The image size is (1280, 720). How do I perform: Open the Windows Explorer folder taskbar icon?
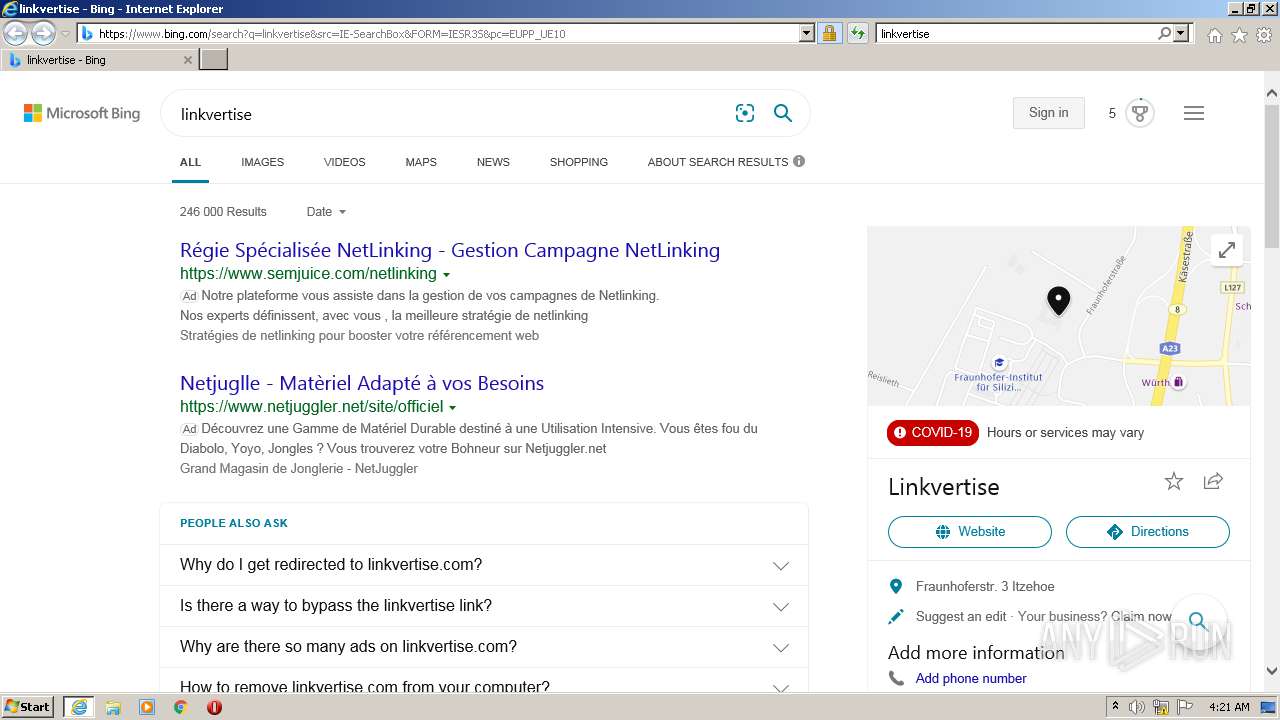pos(113,707)
